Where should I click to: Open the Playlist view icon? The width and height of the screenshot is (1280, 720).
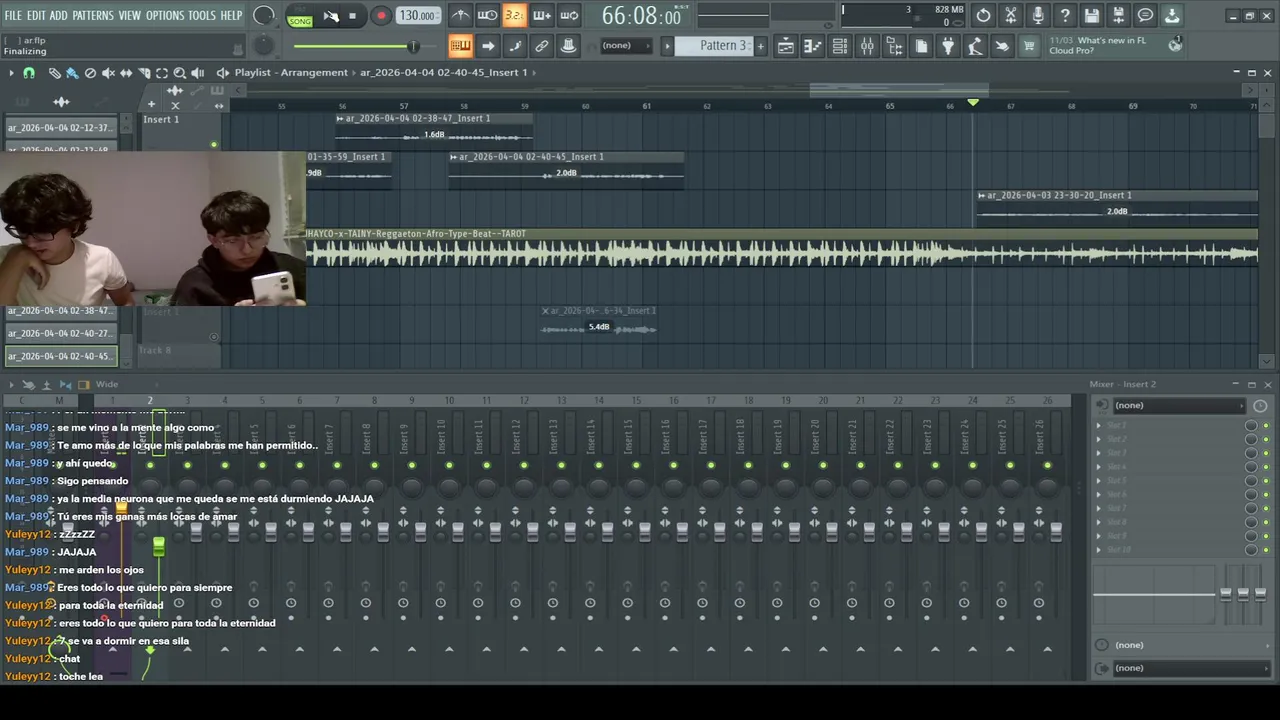[786, 46]
